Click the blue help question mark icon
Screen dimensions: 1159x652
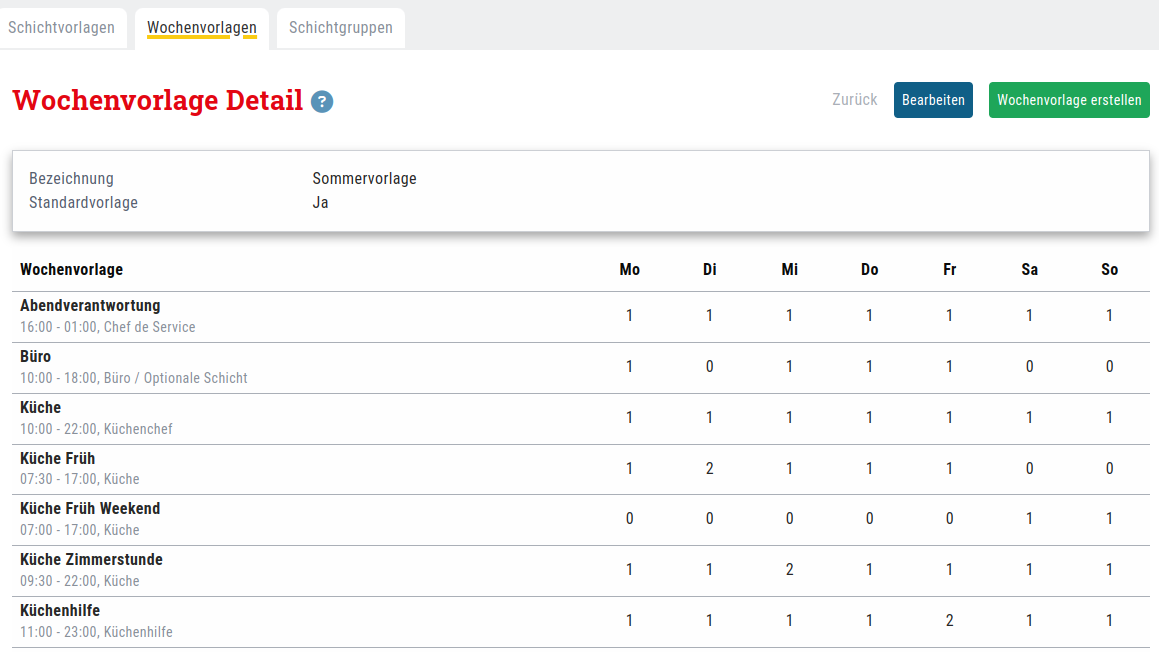coord(322,102)
